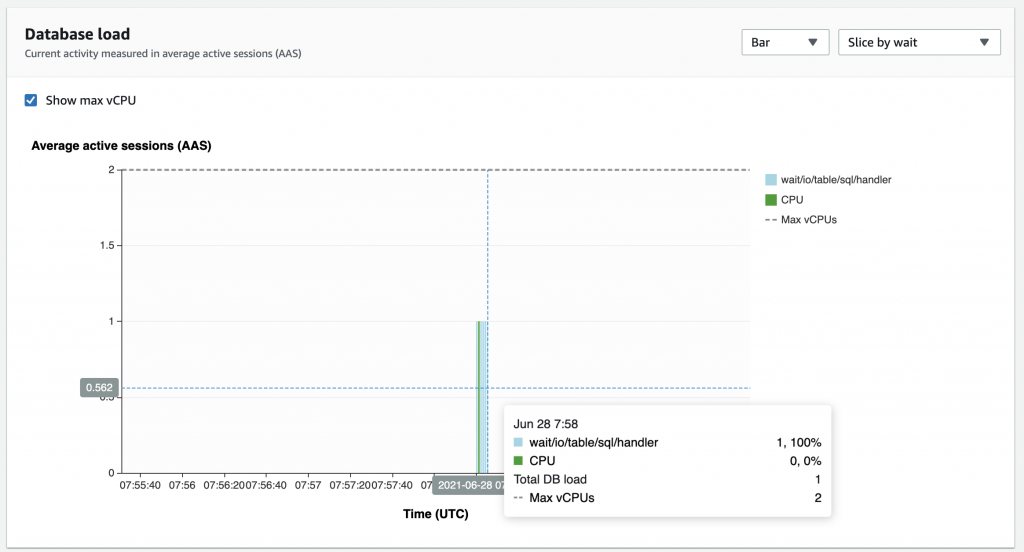Click the 2021-06-28 time marker on axis
The height and width of the screenshot is (552, 1024).
(x=468, y=485)
